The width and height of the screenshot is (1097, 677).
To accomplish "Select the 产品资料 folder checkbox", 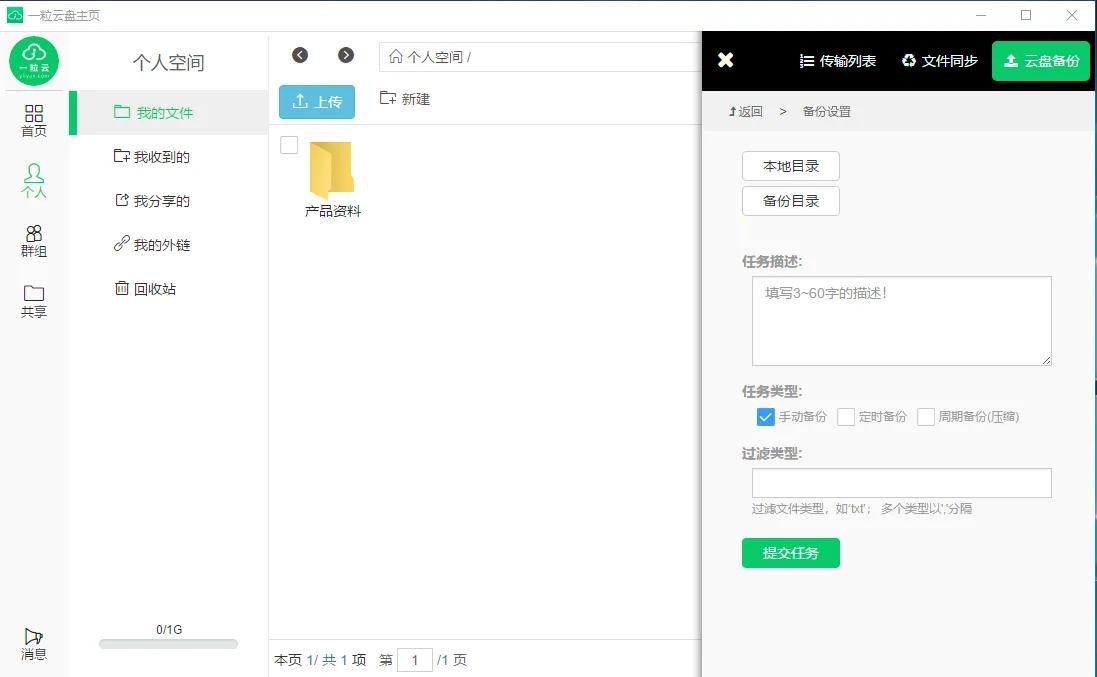I will coord(289,145).
